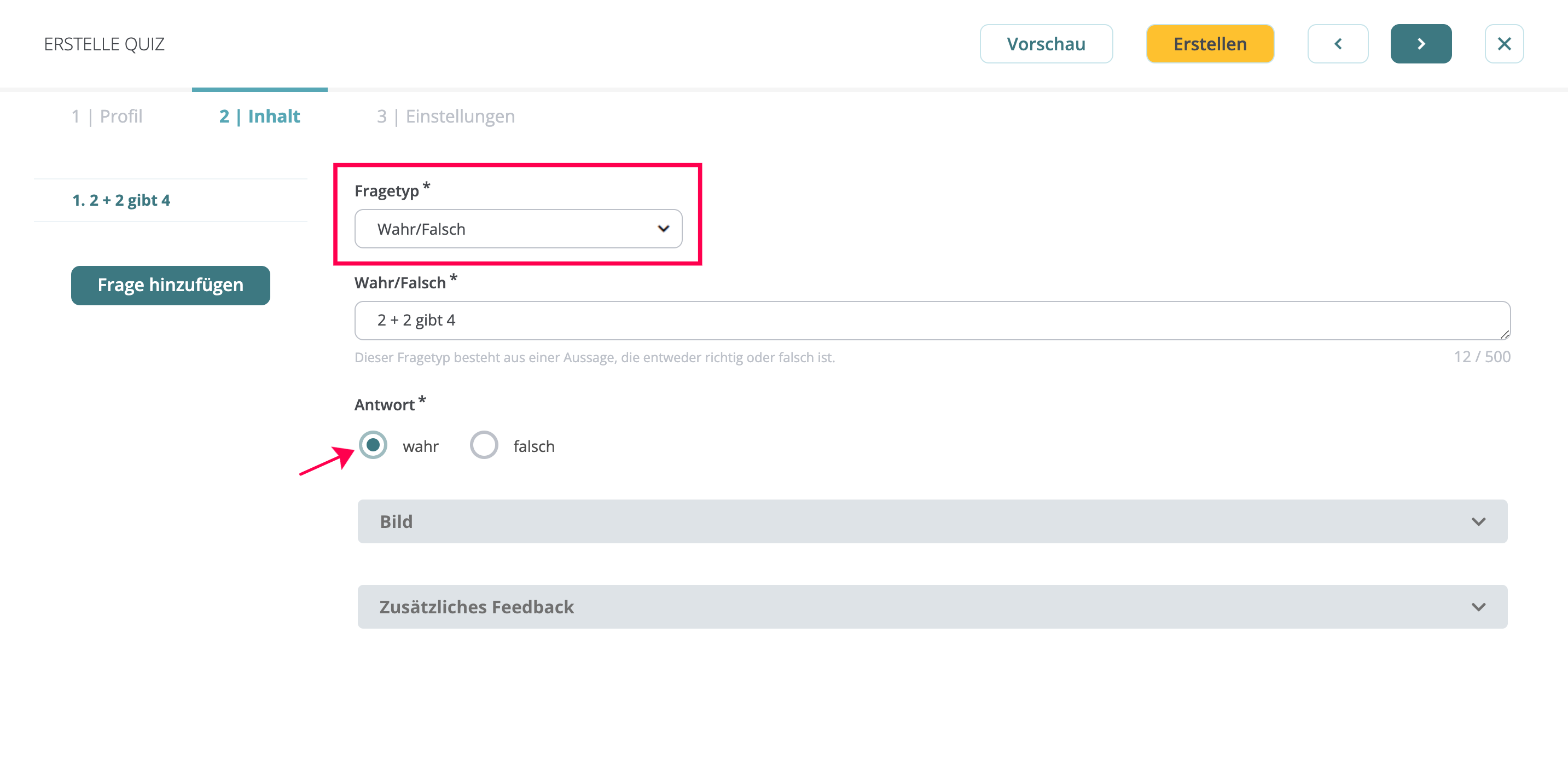Click the 12 / 500 character counter

coord(1482,357)
